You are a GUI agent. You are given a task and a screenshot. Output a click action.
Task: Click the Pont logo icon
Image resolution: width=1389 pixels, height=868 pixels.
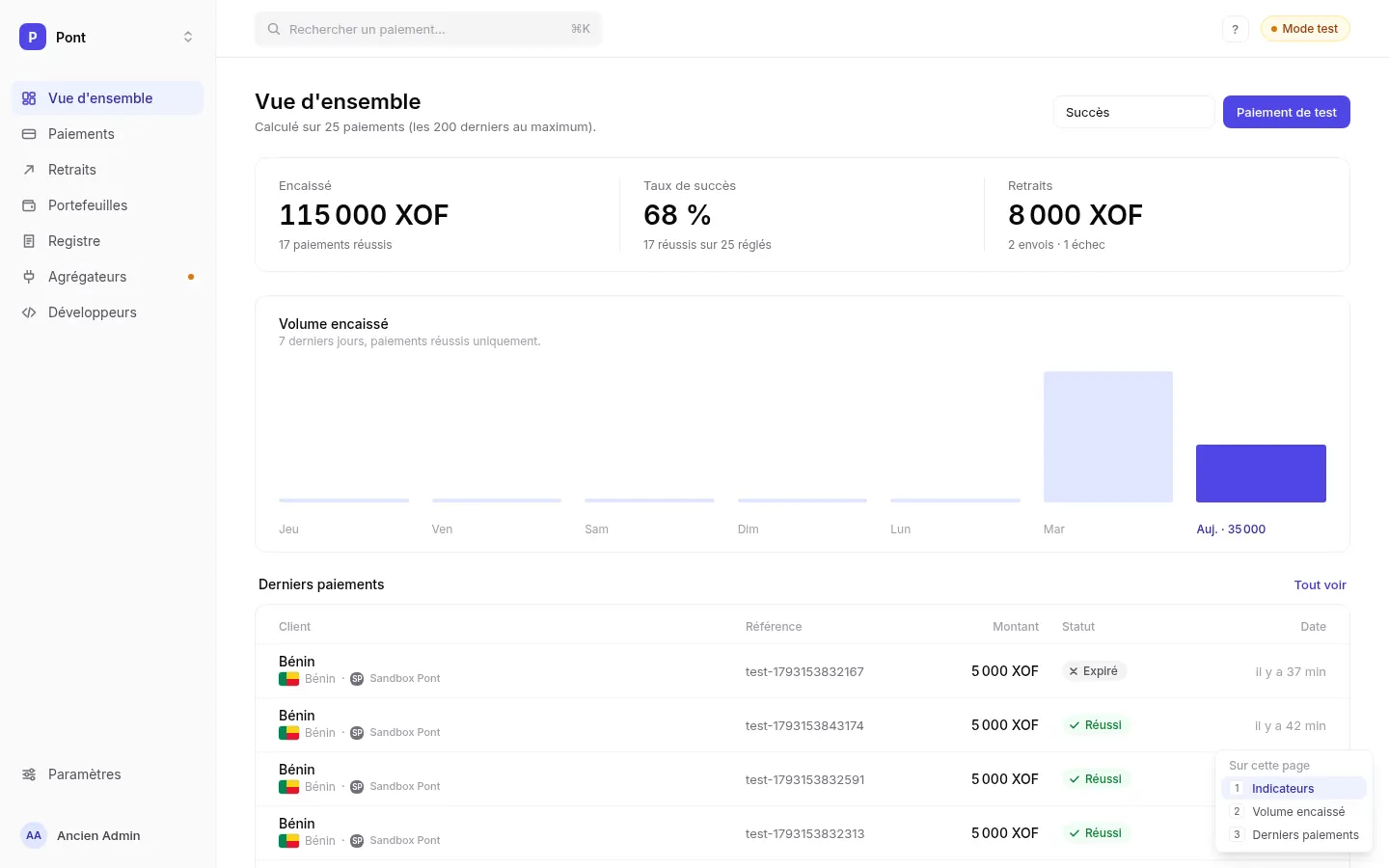pyautogui.click(x=33, y=37)
